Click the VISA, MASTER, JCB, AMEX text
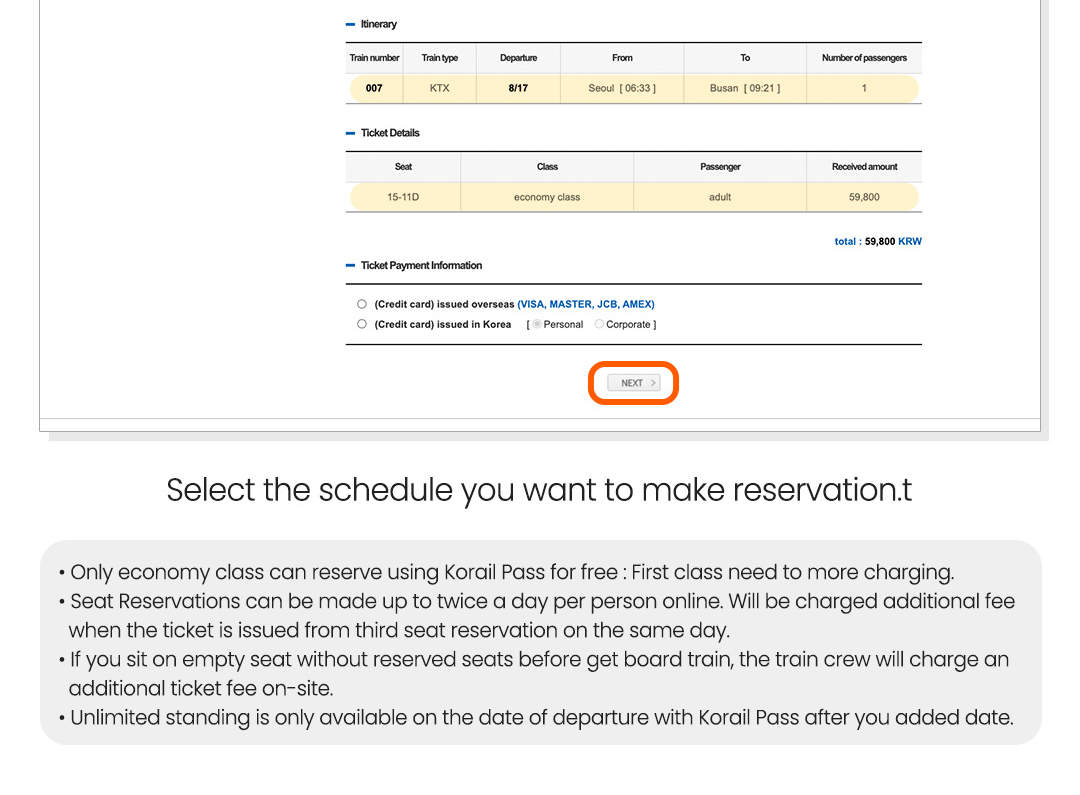1080x795 pixels. coord(585,304)
